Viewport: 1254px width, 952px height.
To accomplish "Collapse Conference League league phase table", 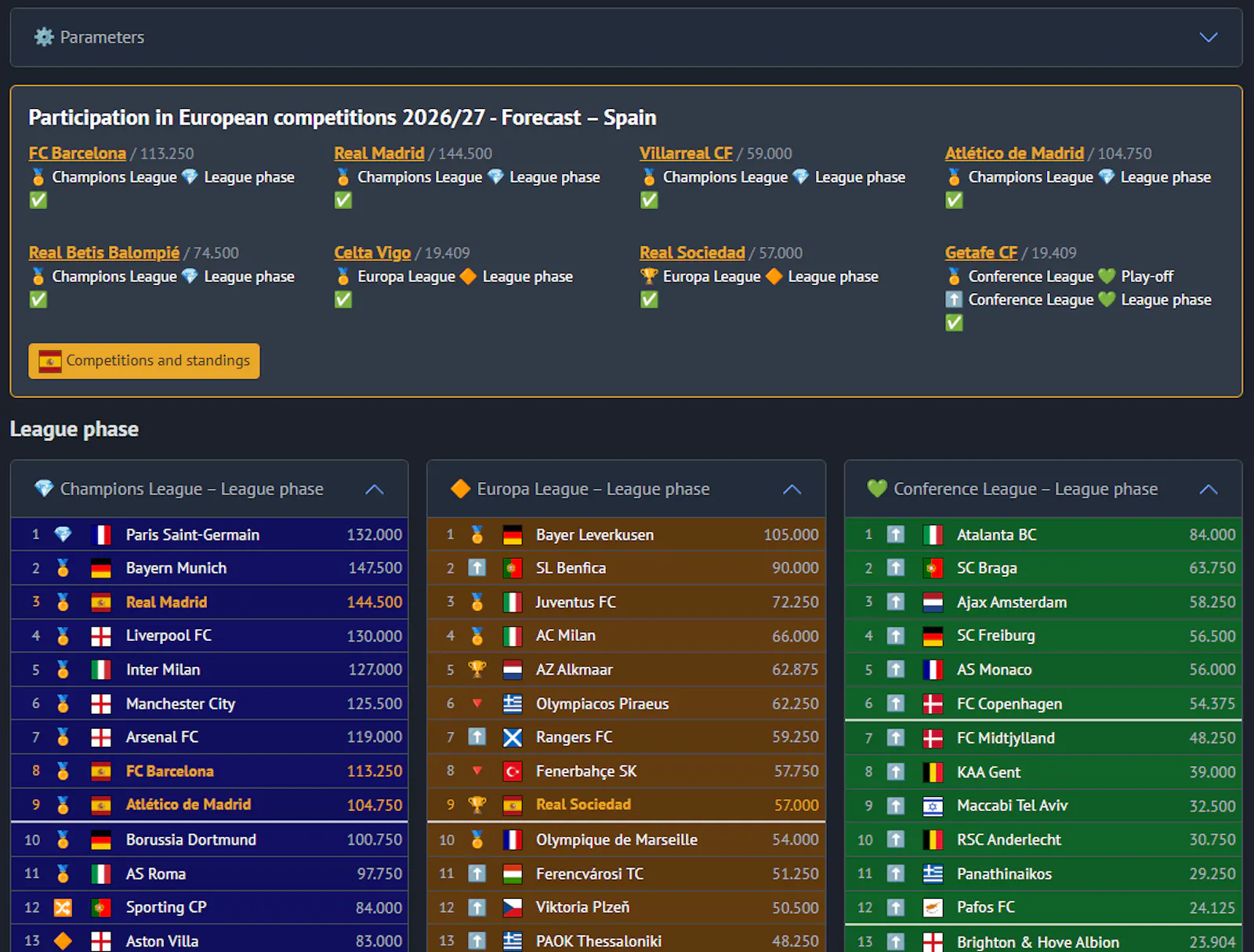I will coord(1209,489).
